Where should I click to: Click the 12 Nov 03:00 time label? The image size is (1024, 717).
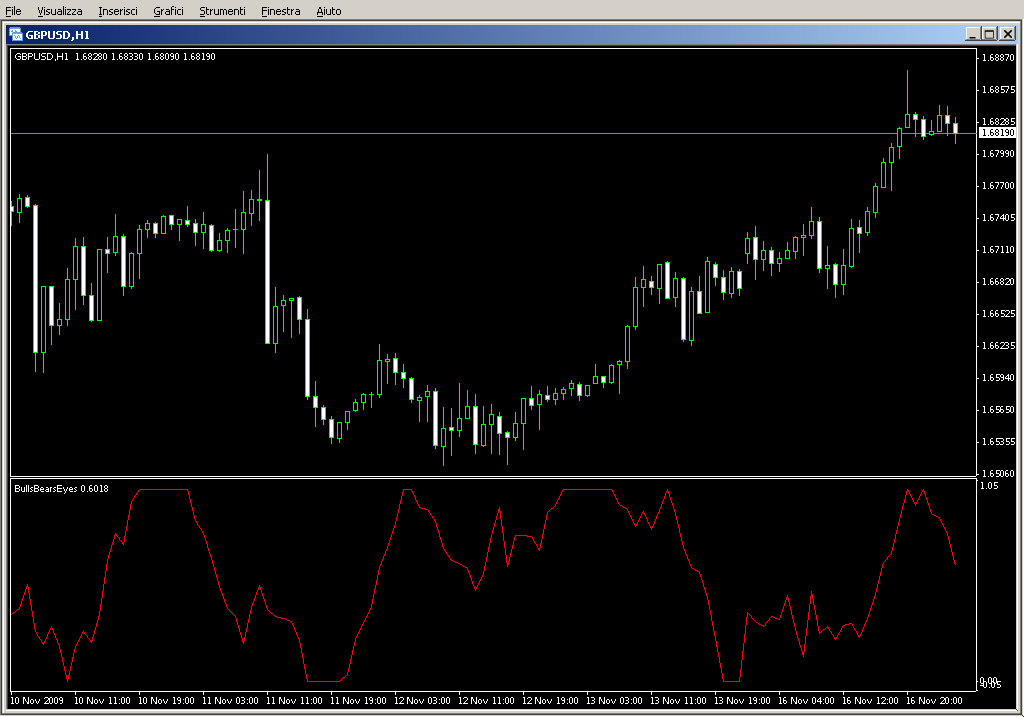423,701
